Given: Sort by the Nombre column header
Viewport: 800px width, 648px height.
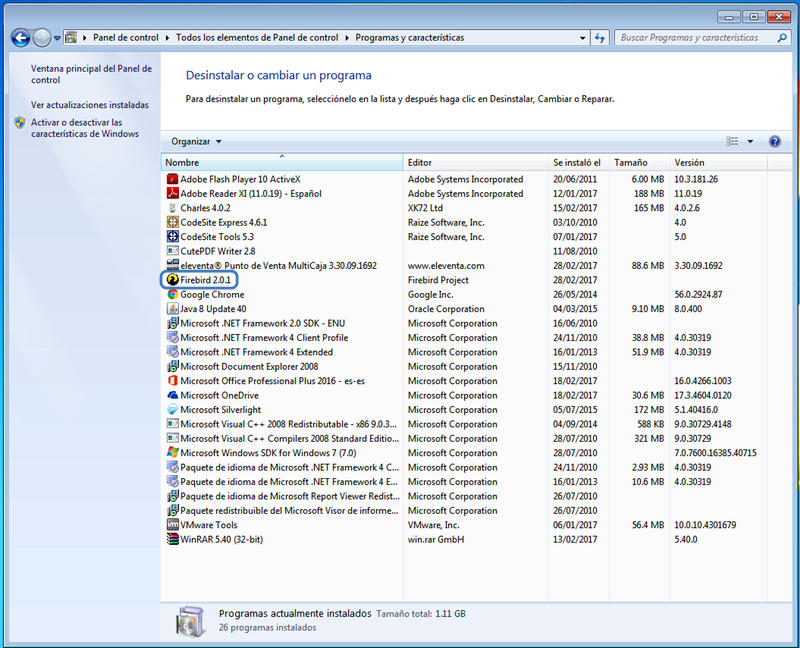Looking at the screenshot, I should pyautogui.click(x=282, y=162).
